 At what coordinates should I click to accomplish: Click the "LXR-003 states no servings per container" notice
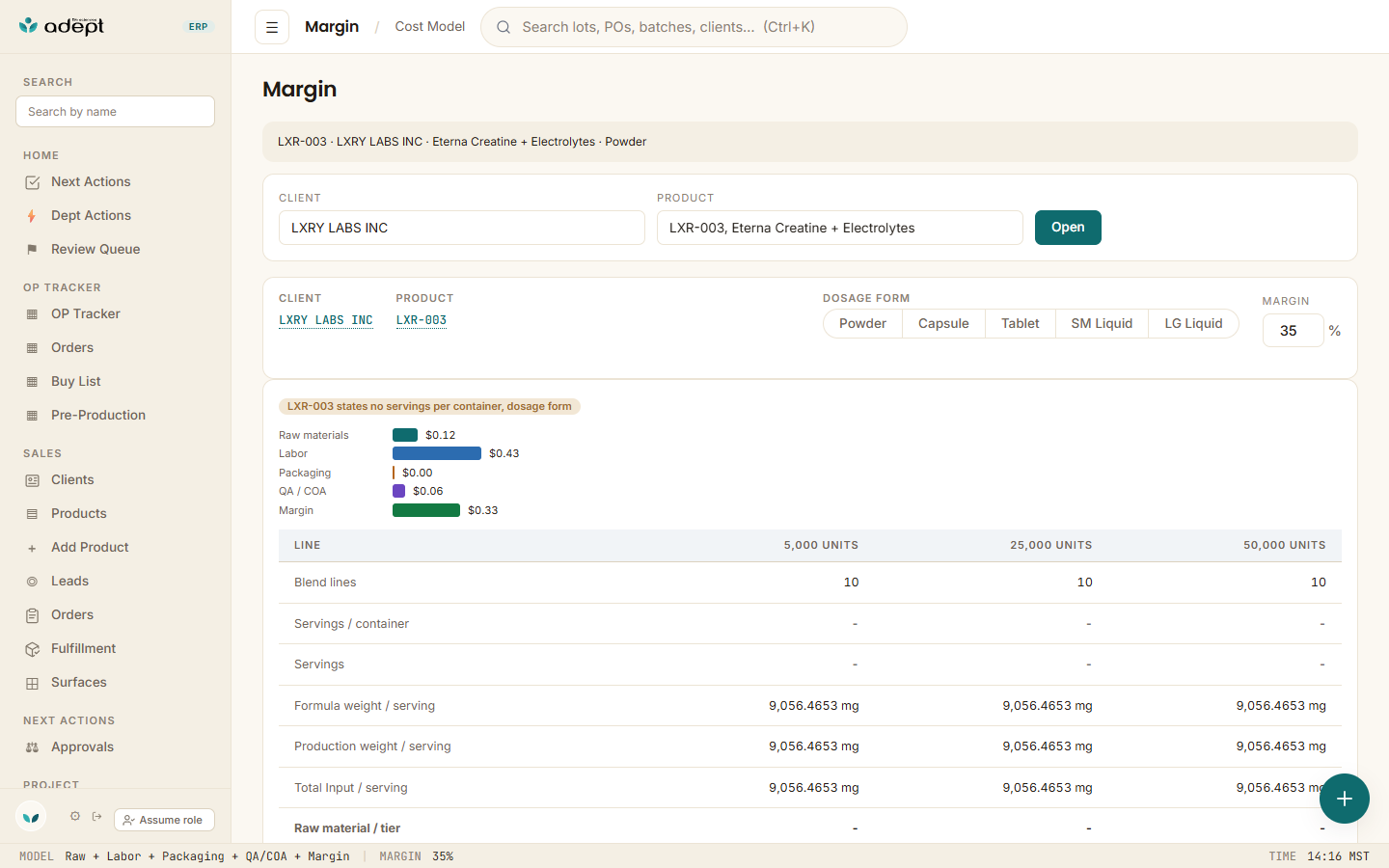coord(429,407)
